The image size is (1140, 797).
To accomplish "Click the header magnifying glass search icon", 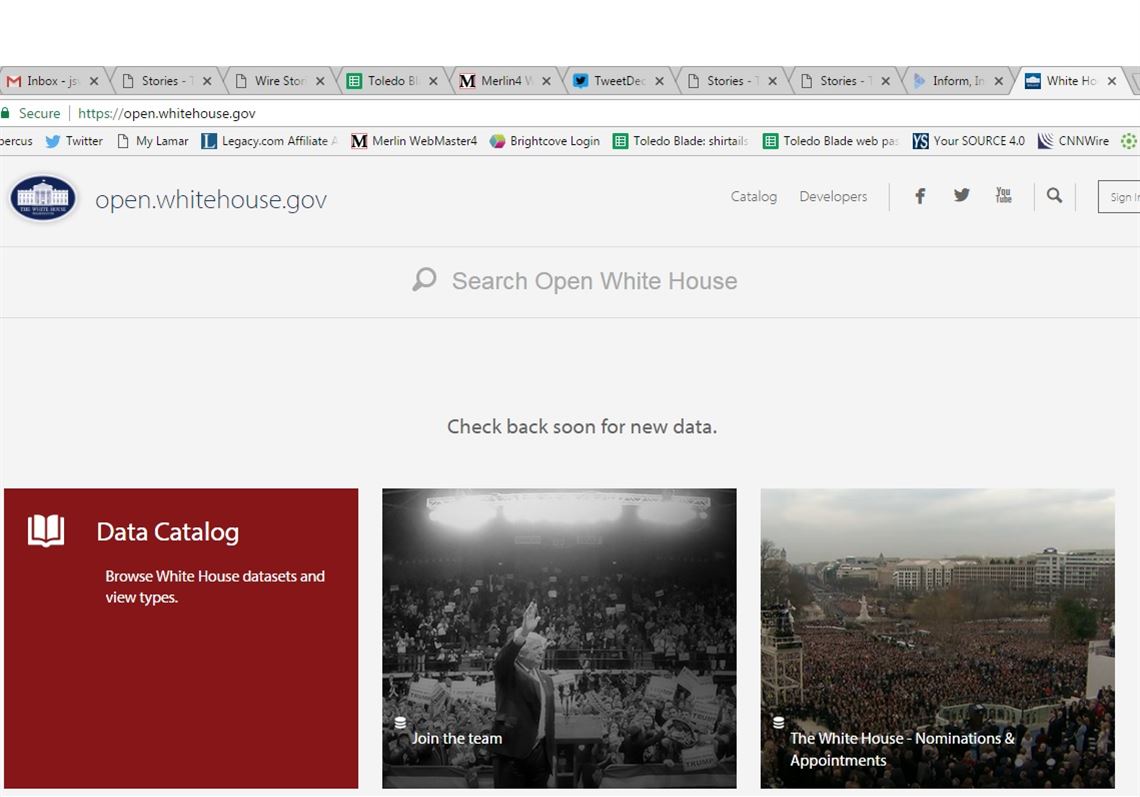I will [x=1054, y=196].
